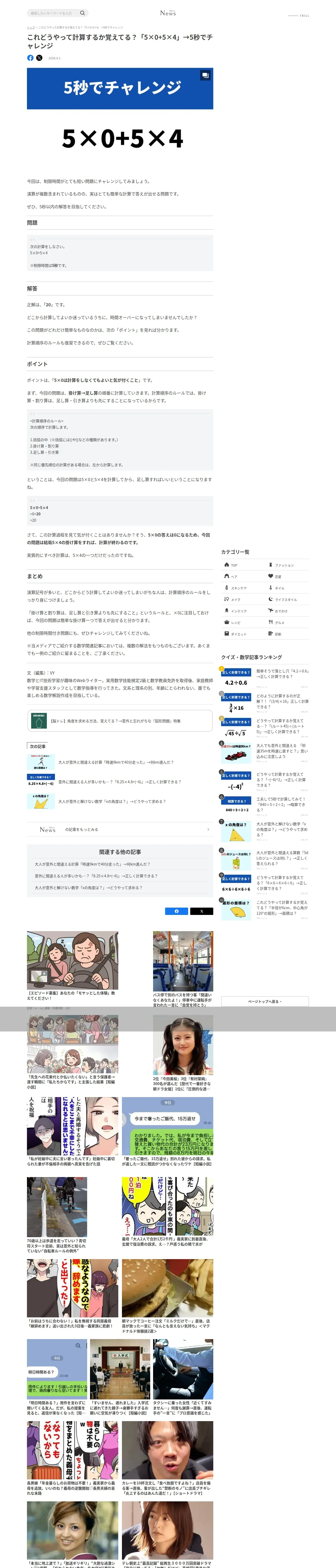Open ranking number 10 扇形の面積は？ thumbnail

point(236,909)
